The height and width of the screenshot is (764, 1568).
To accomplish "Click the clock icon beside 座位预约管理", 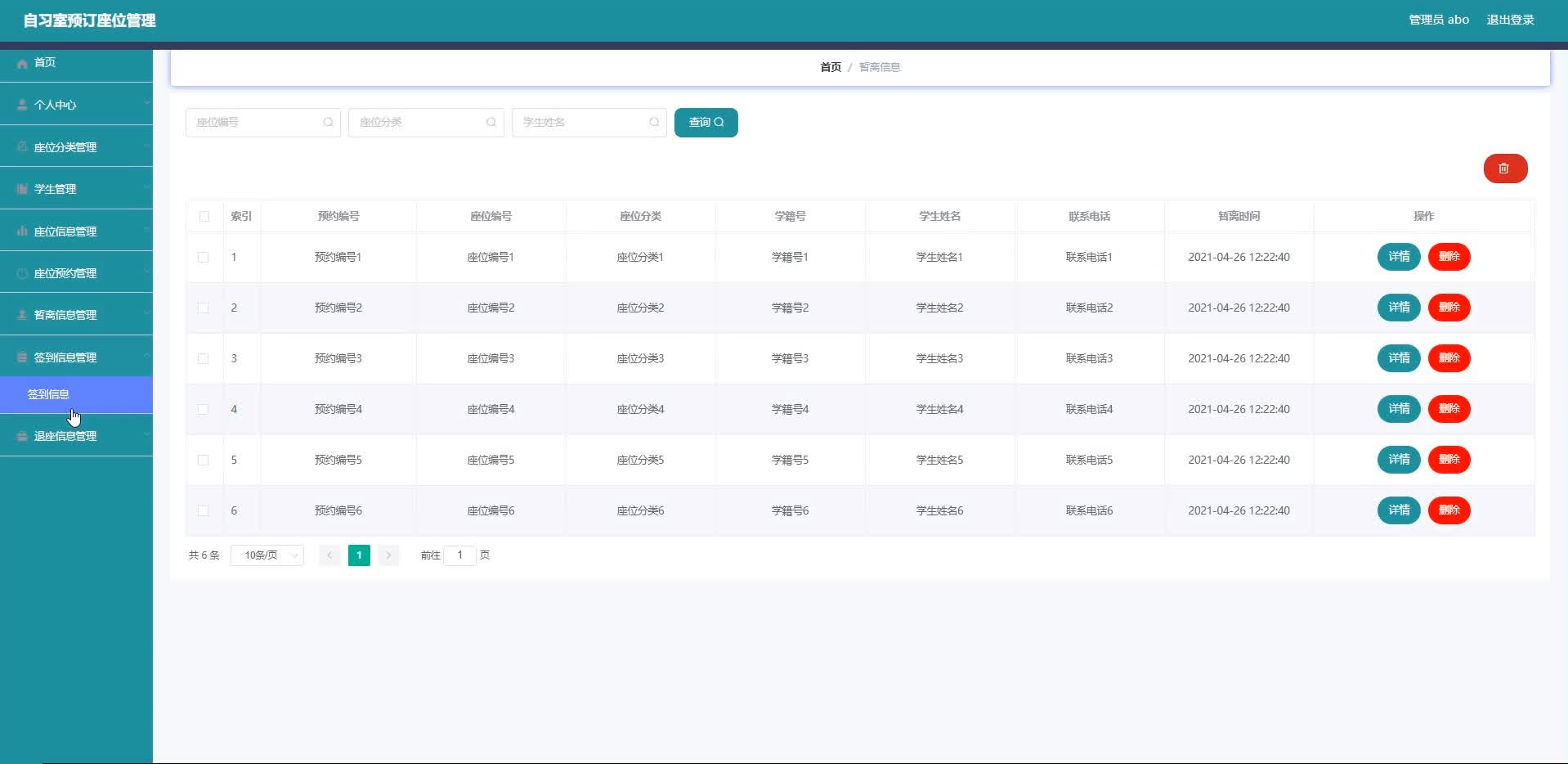I will [x=22, y=273].
